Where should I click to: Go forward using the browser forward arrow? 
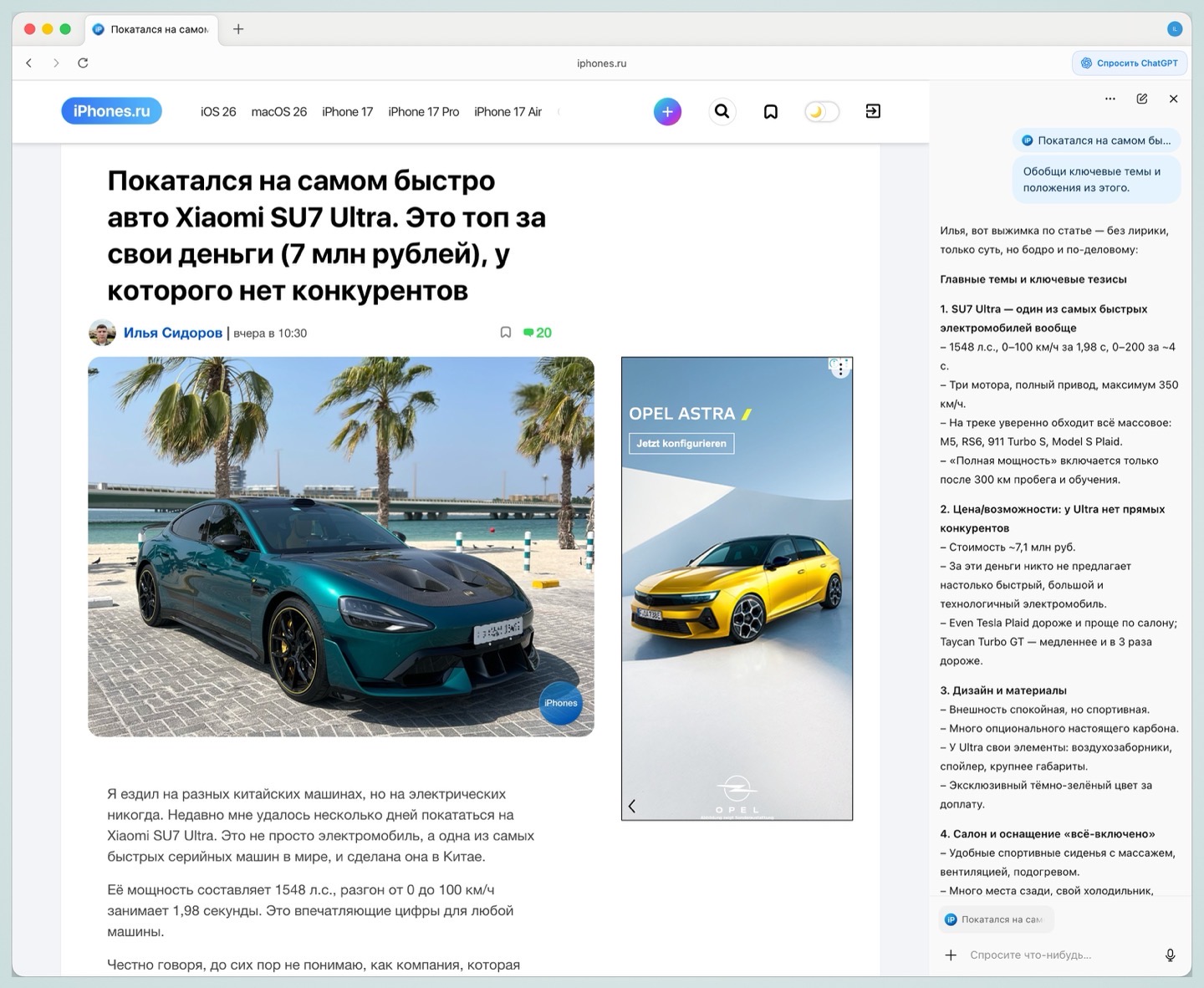(x=56, y=63)
